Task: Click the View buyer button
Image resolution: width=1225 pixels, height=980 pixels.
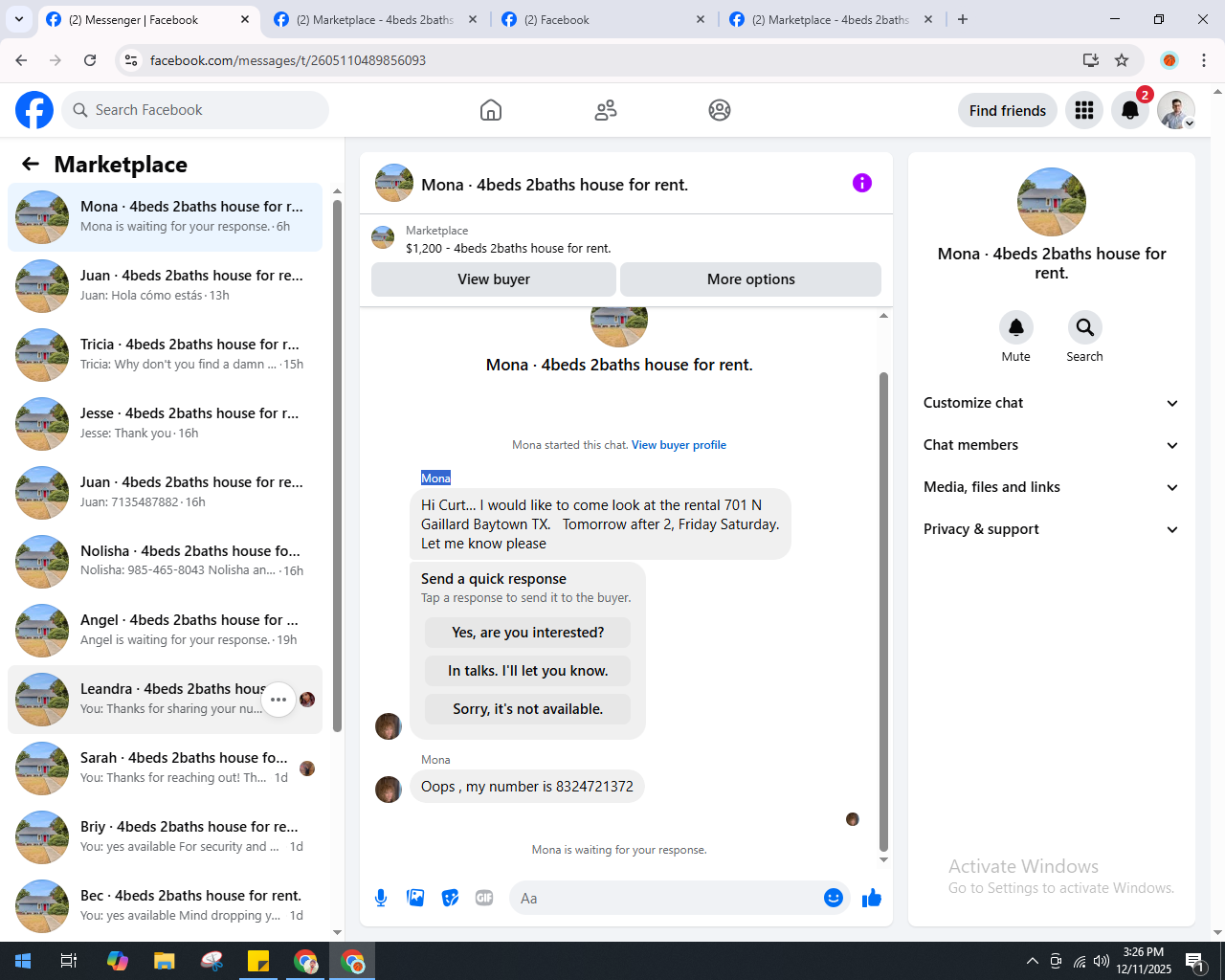Action: tap(494, 279)
